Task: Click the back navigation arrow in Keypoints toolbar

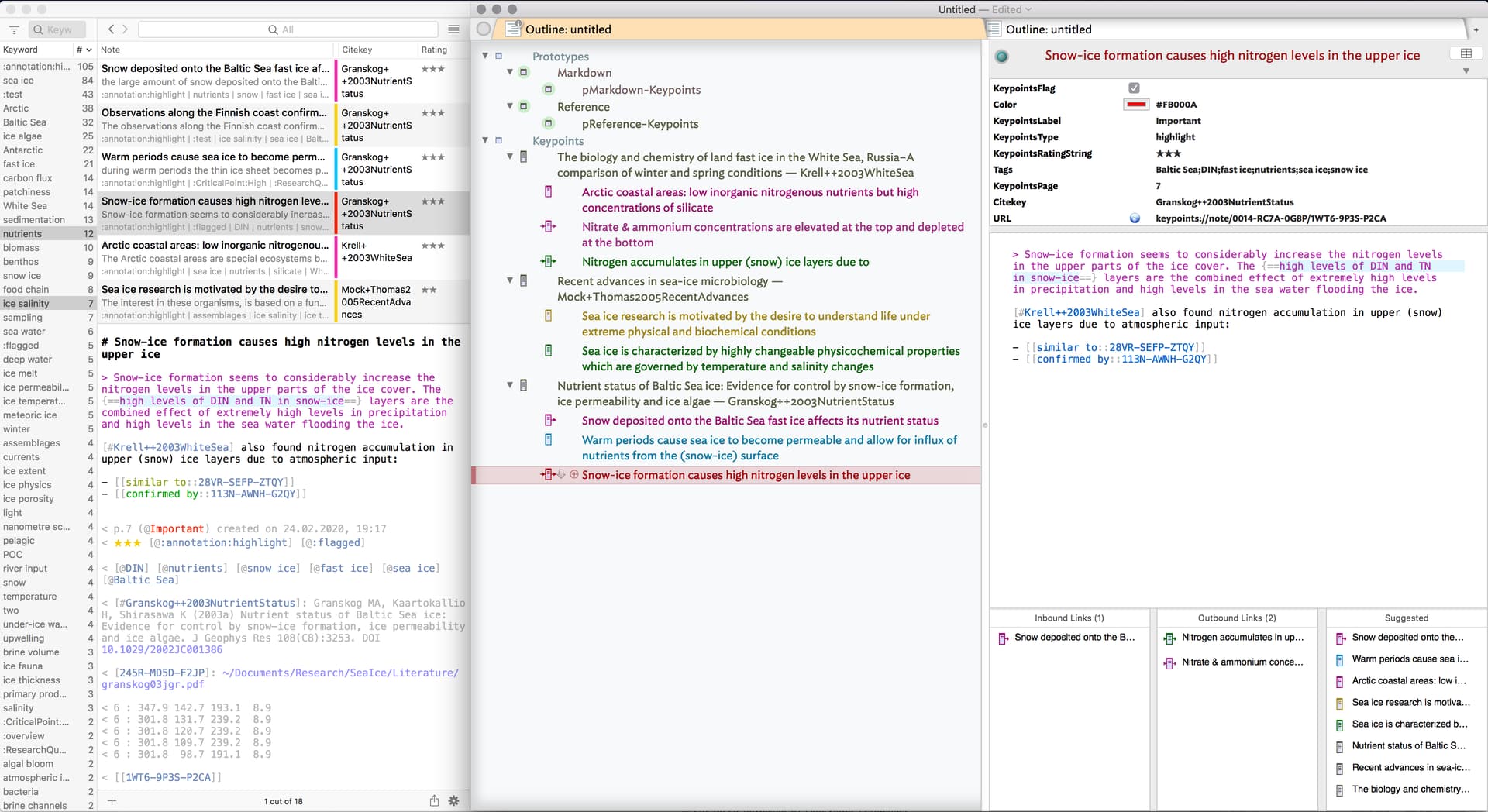Action: 112,29
